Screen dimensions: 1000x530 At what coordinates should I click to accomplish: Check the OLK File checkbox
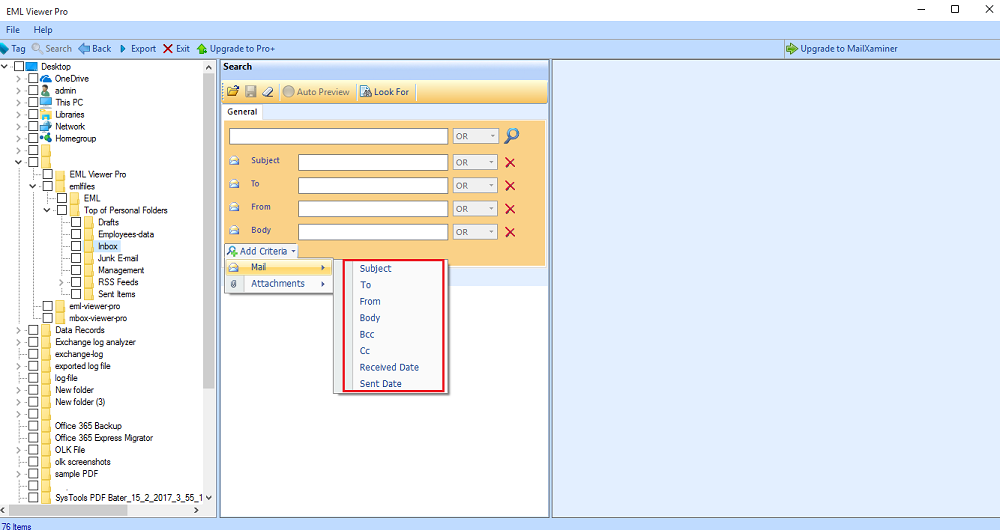coord(33,450)
